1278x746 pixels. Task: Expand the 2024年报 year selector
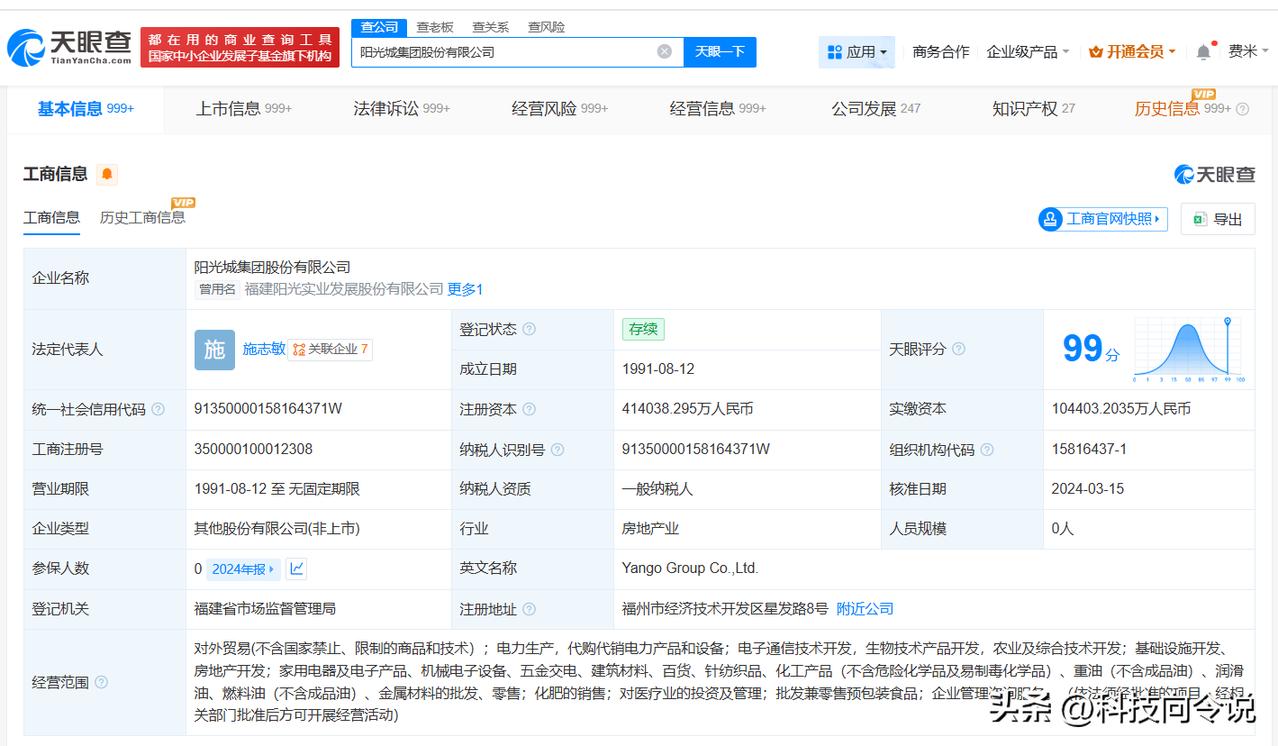pyautogui.click(x=243, y=568)
